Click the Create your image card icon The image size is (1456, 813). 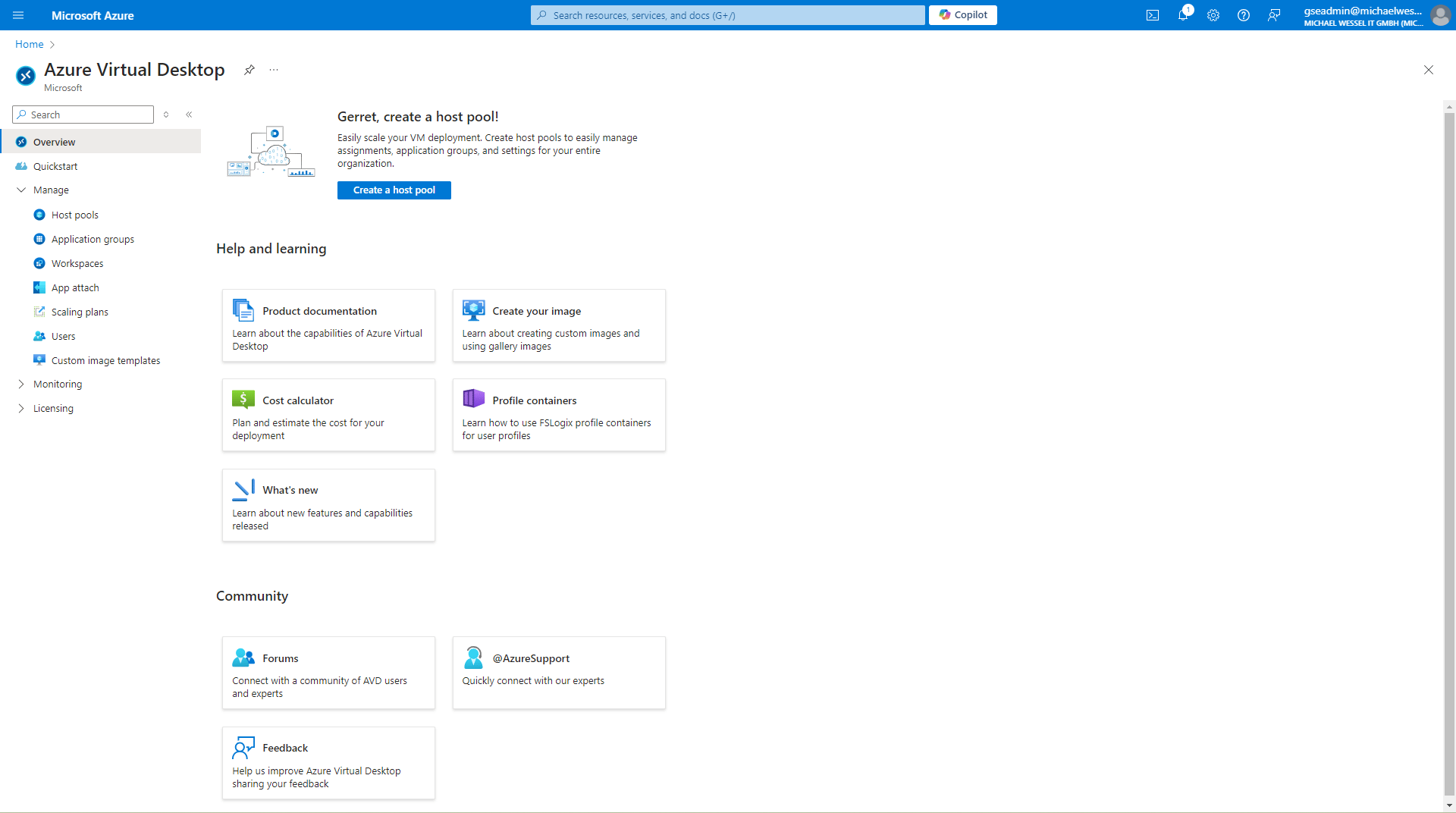tap(473, 310)
